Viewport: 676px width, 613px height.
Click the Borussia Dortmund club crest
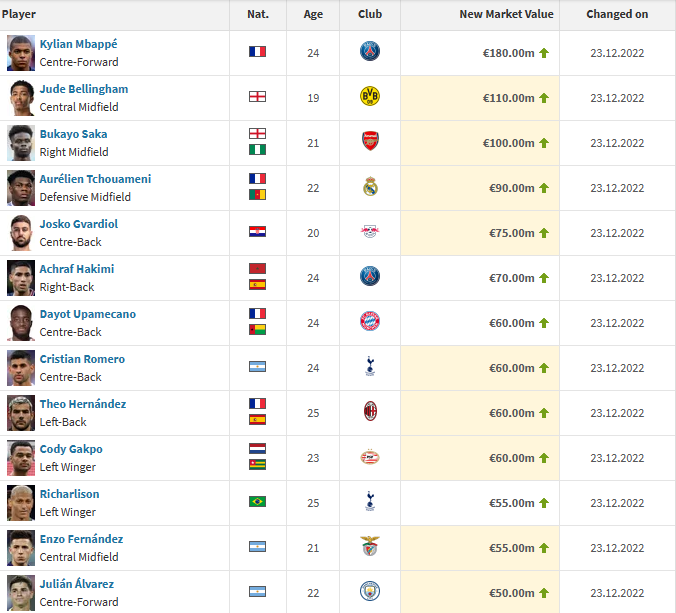370,98
